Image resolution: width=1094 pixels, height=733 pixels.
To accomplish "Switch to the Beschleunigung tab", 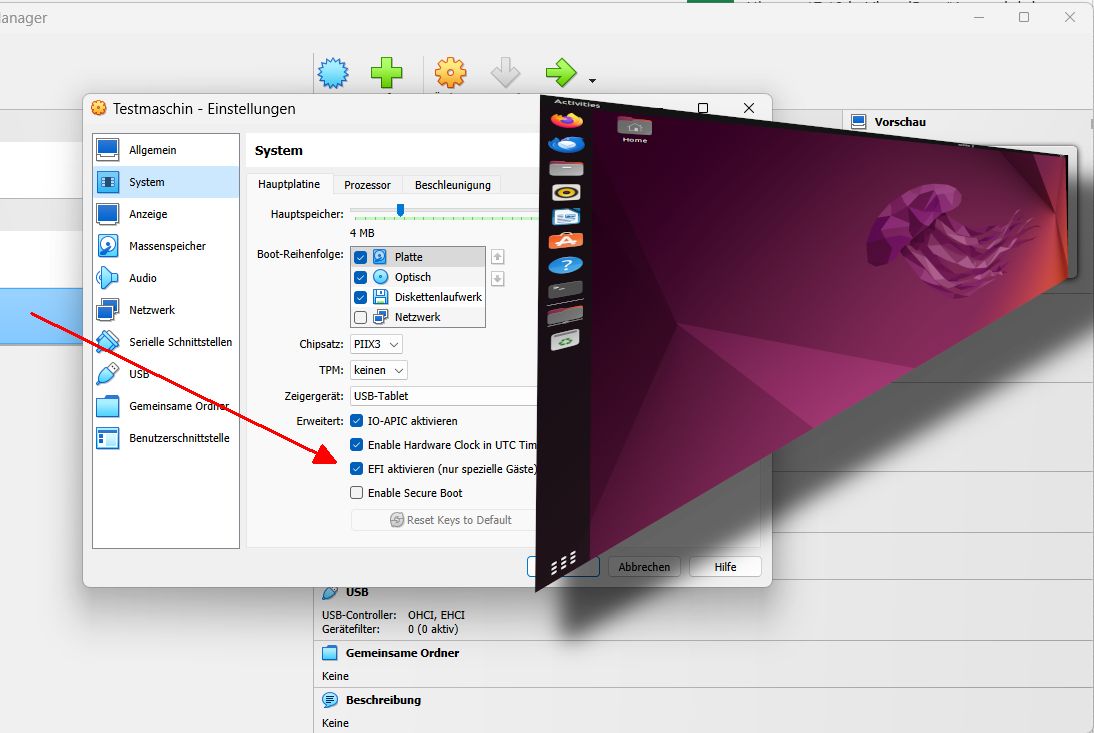I will pos(452,184).
